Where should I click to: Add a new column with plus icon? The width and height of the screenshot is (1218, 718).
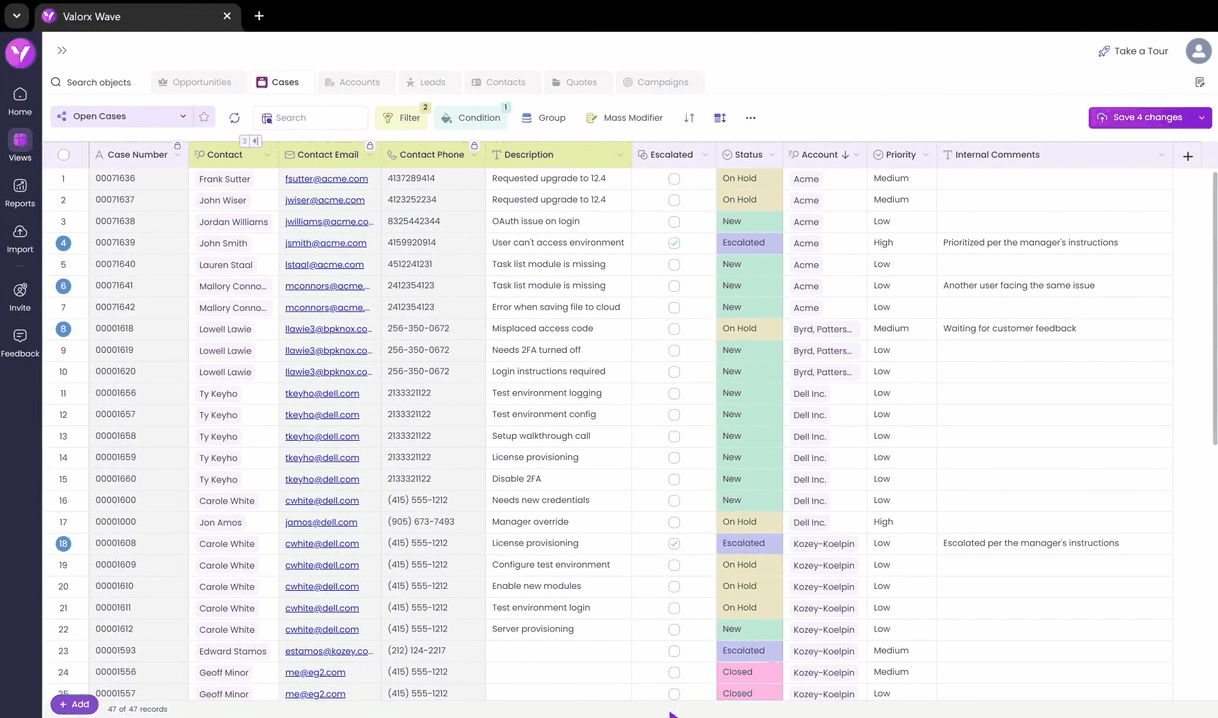1188,156
